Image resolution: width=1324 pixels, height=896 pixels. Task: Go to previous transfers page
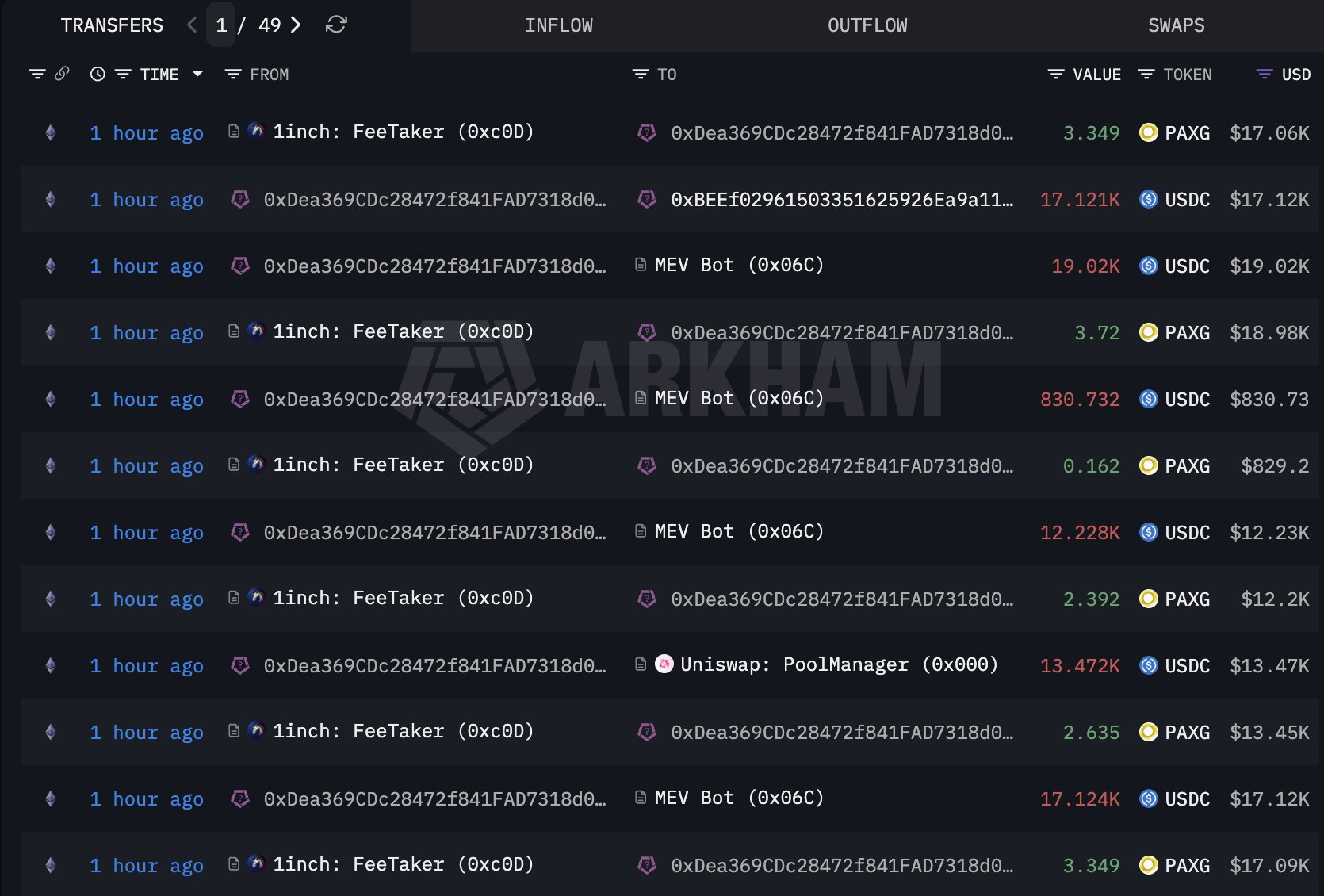point(192,25)
